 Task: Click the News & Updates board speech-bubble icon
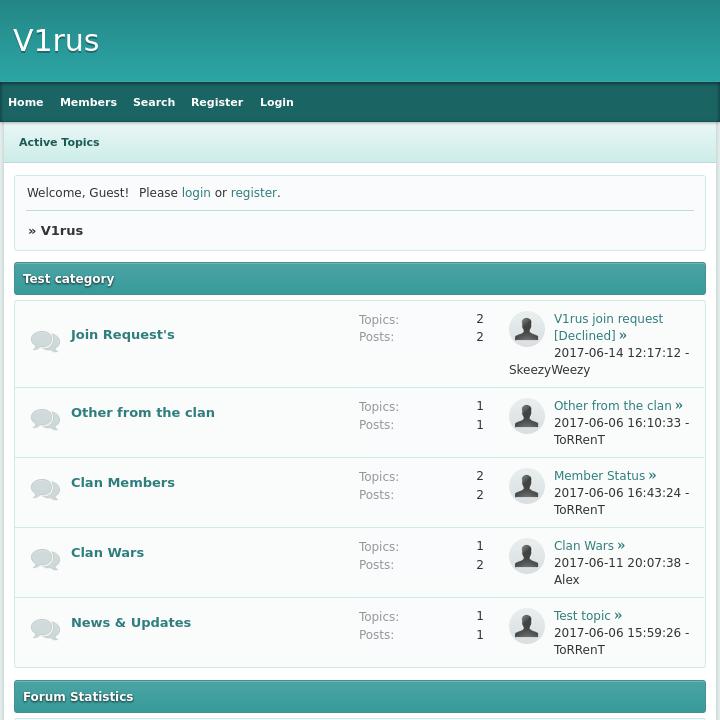[x=45, y=629]
